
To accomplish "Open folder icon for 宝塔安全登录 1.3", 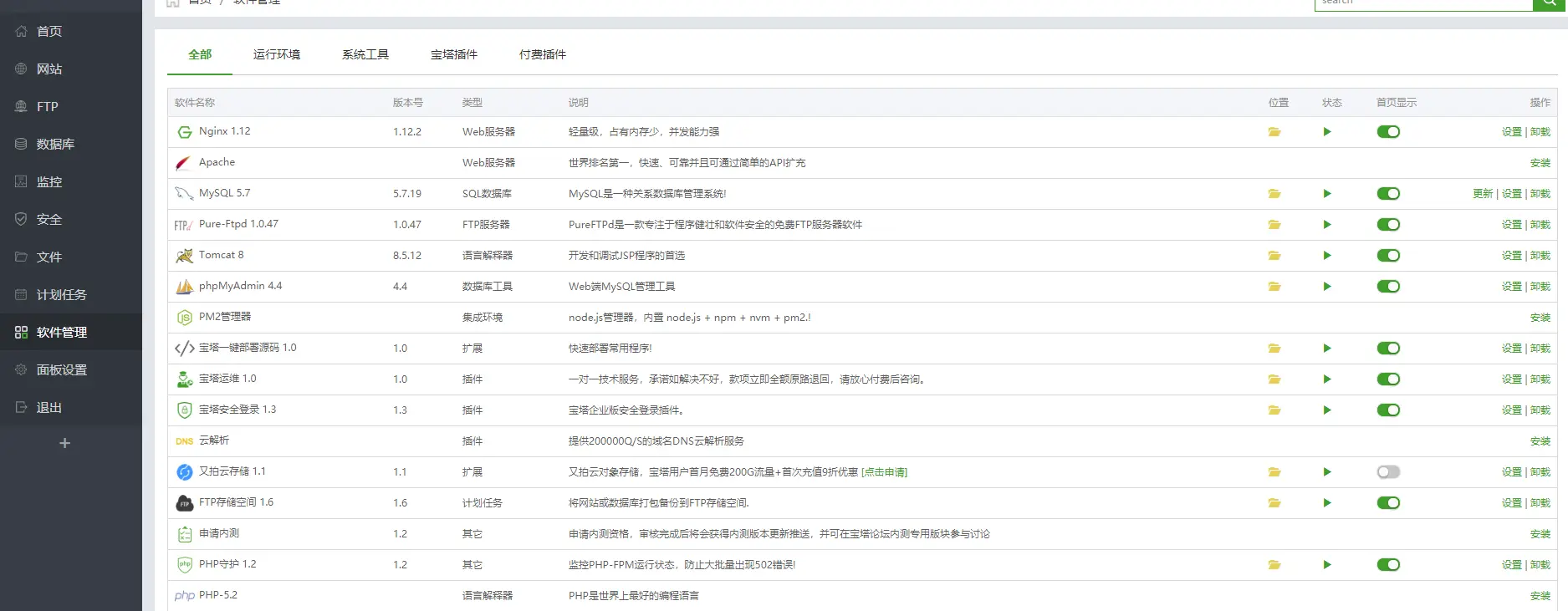I will pyautogui.click(x=1274, y=410).
